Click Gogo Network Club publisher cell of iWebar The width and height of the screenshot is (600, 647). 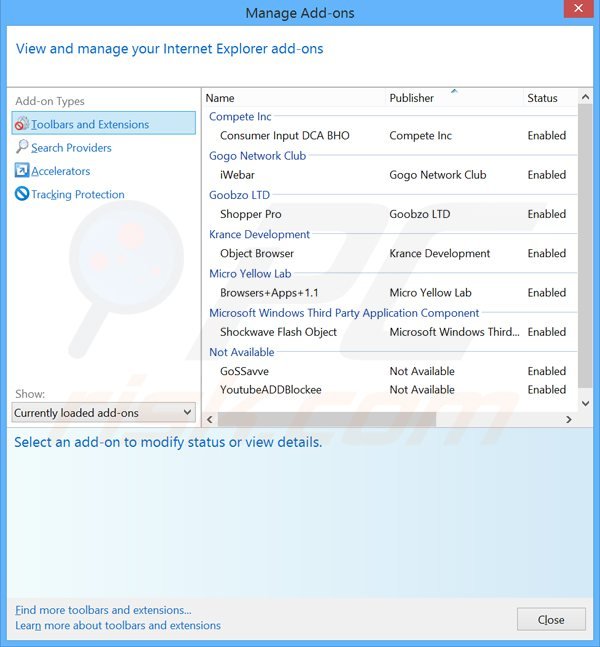[438, 175]
